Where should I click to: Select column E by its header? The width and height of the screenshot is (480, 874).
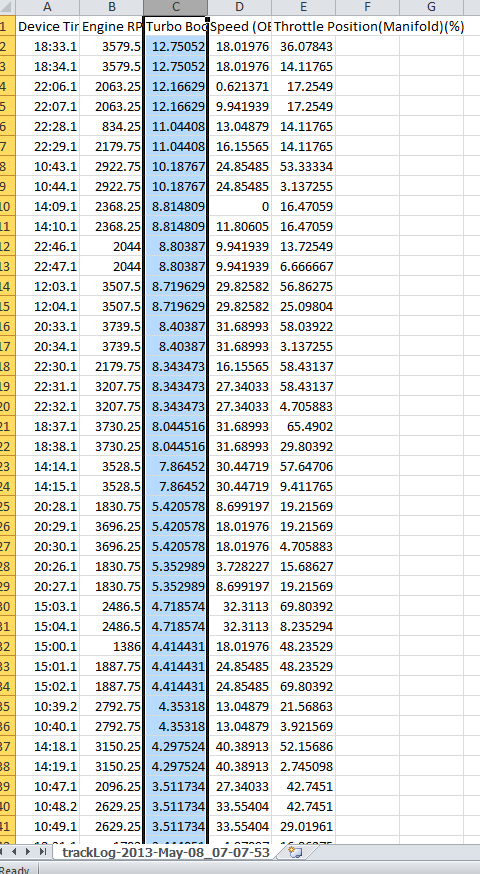(x=303, y=7)
